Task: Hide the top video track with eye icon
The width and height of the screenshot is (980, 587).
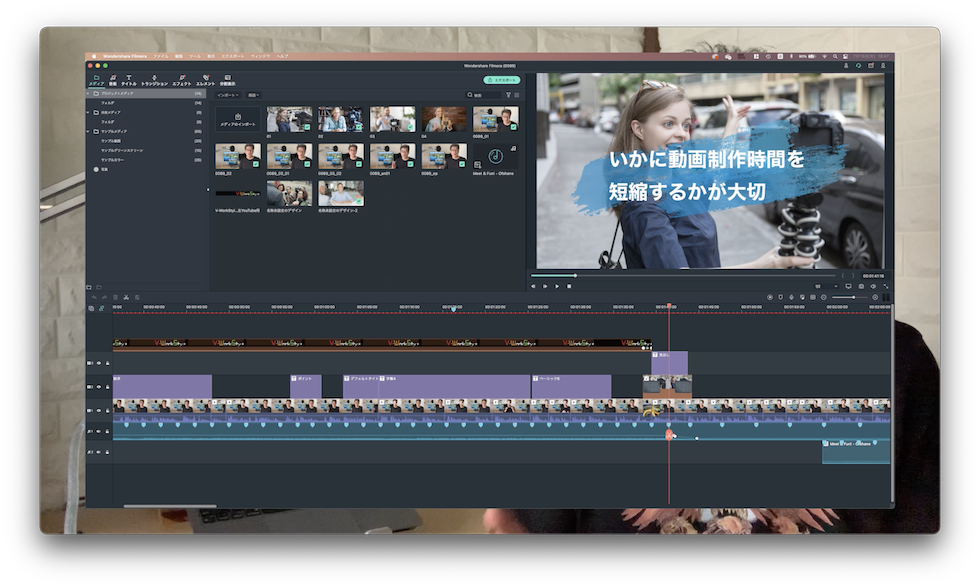Action: click(98, 363)
